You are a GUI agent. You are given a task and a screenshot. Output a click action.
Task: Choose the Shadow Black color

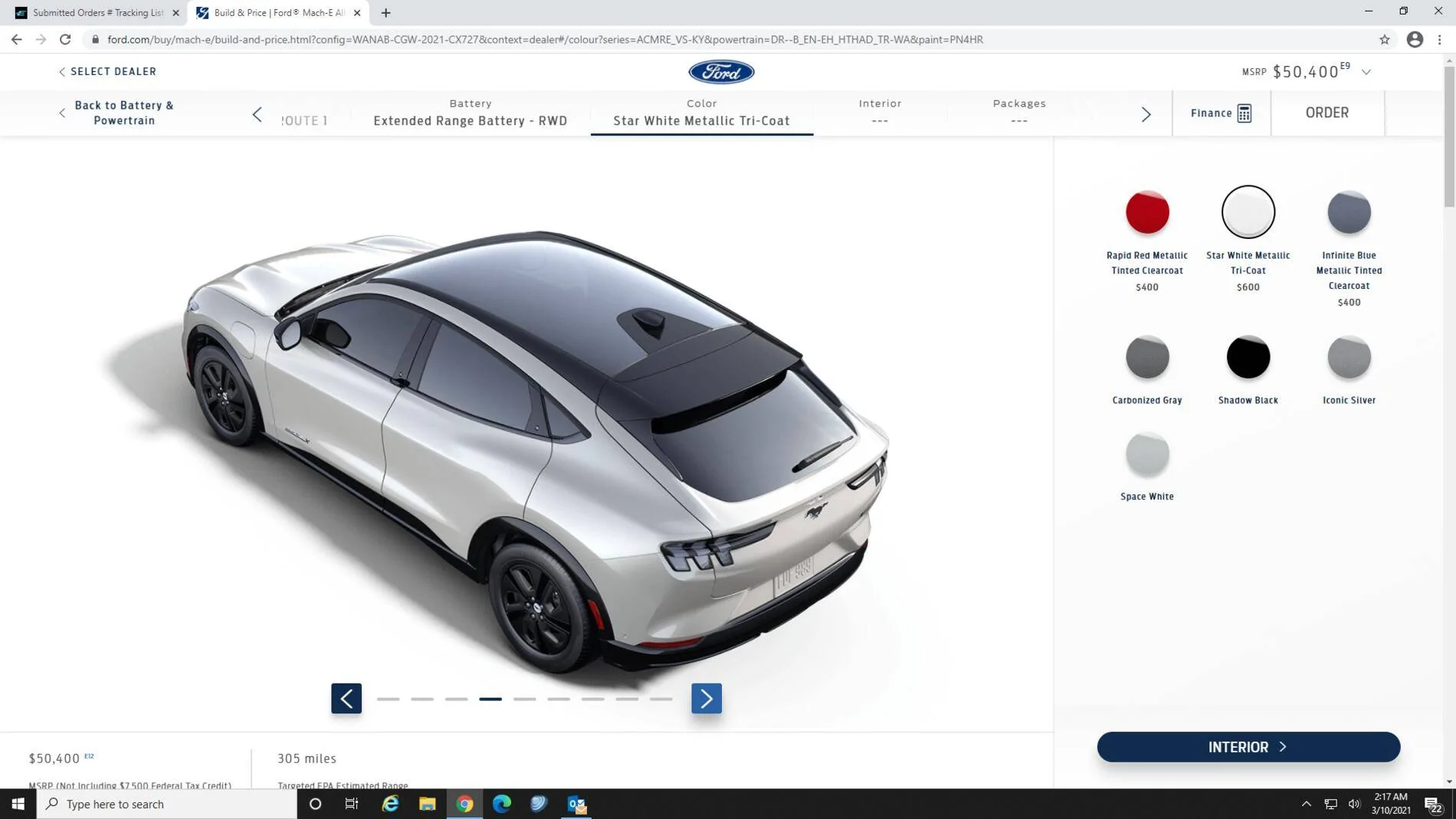pos(1248,357)
